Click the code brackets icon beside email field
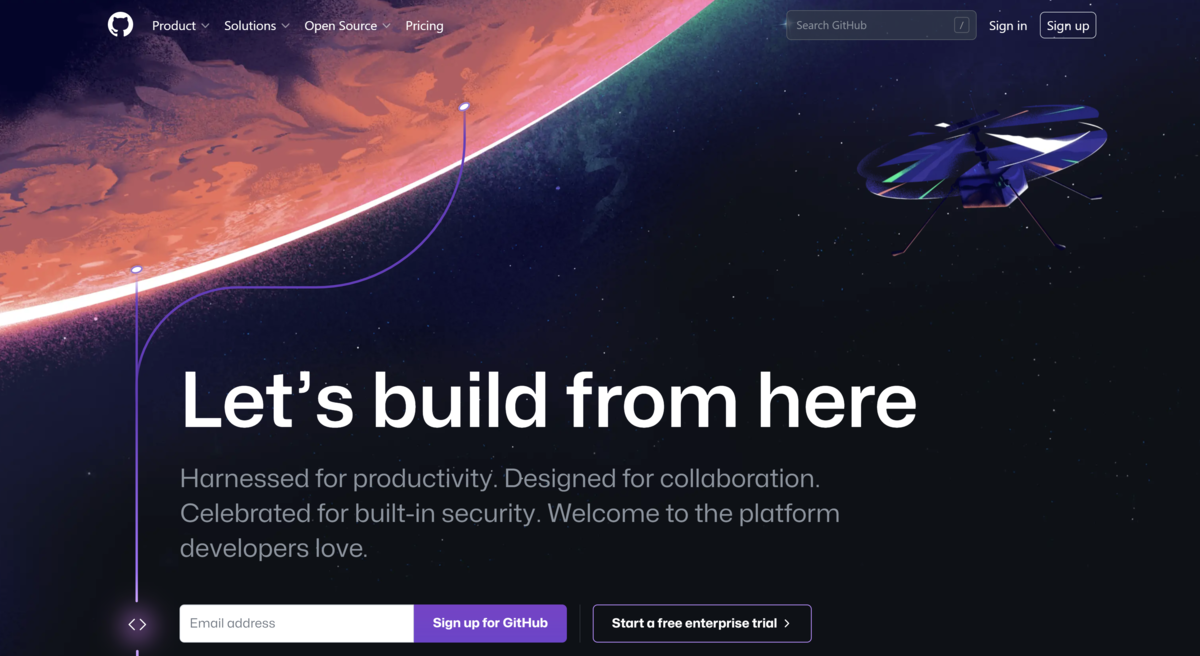The height and width of the screenshot is (656, 1200). (137, 624)
